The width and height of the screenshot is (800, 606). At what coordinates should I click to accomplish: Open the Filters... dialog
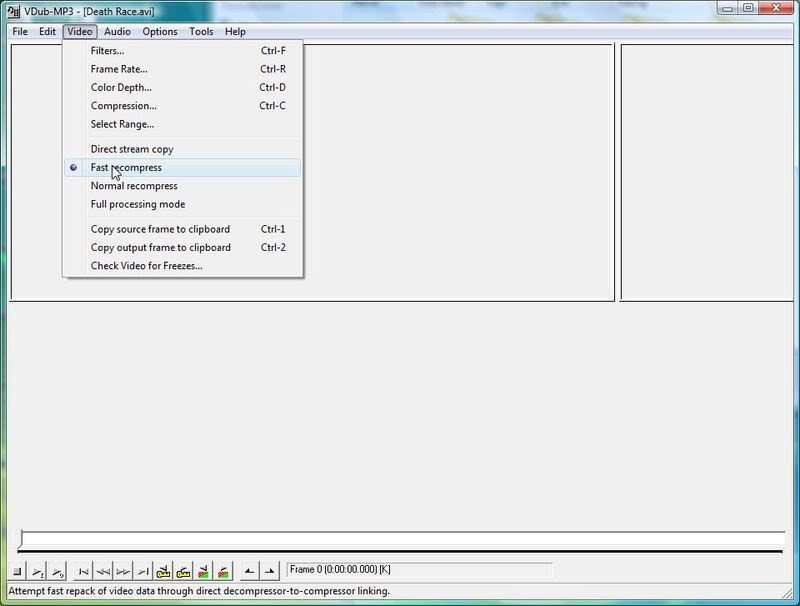pyautogui.click(x=183, y=50)
